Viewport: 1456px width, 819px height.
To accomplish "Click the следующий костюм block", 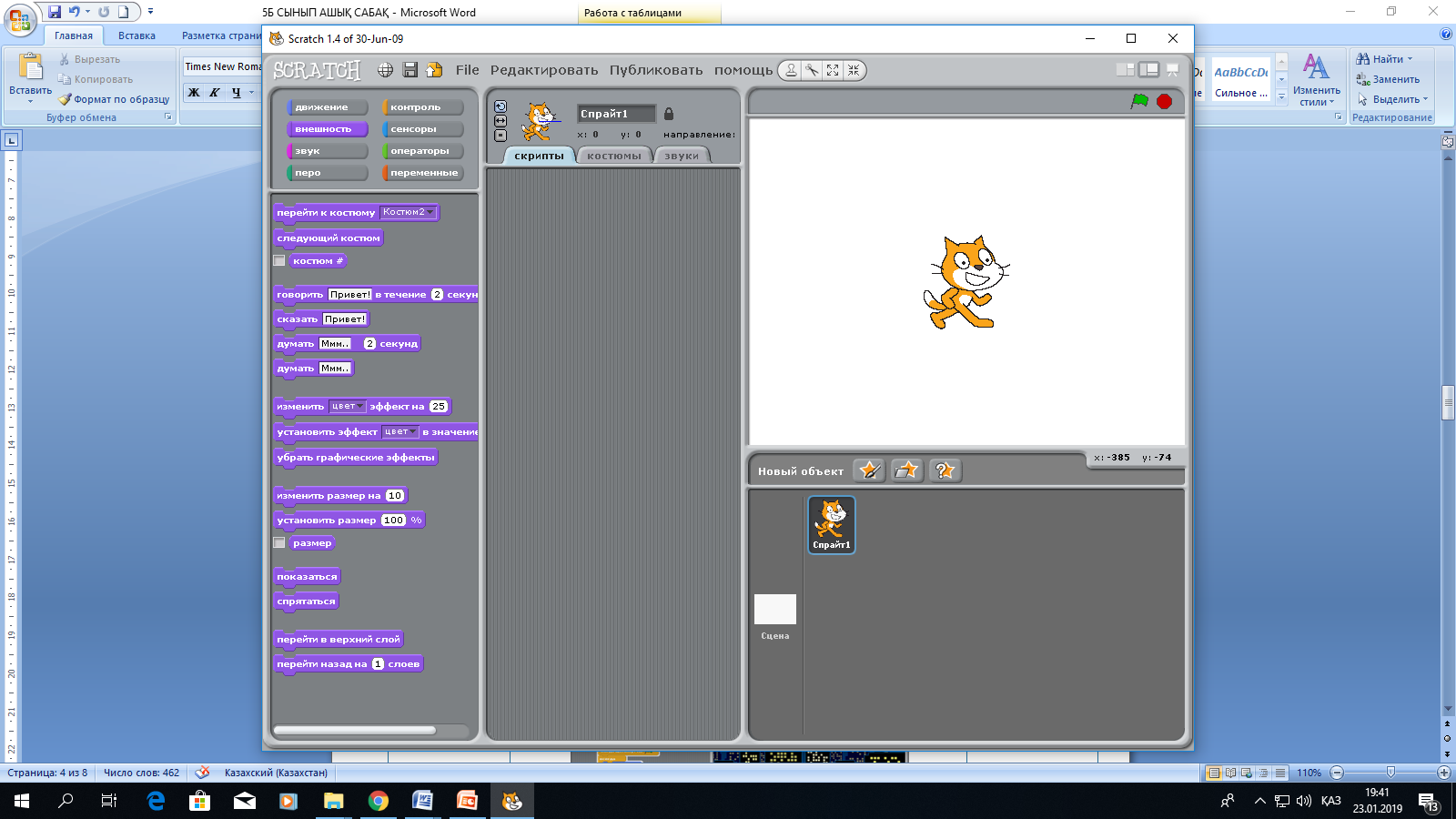I will pos(329,238).
